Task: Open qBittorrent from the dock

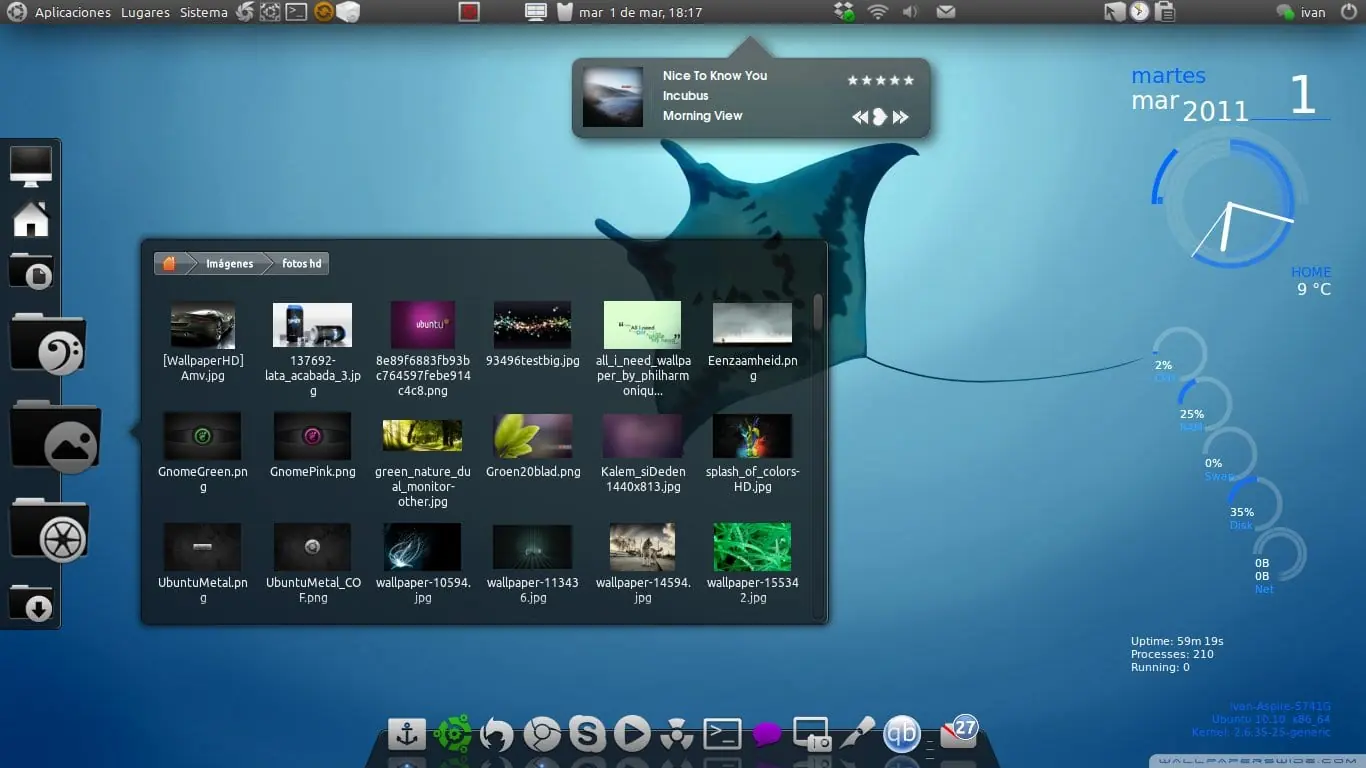Action: click(902, 734)
